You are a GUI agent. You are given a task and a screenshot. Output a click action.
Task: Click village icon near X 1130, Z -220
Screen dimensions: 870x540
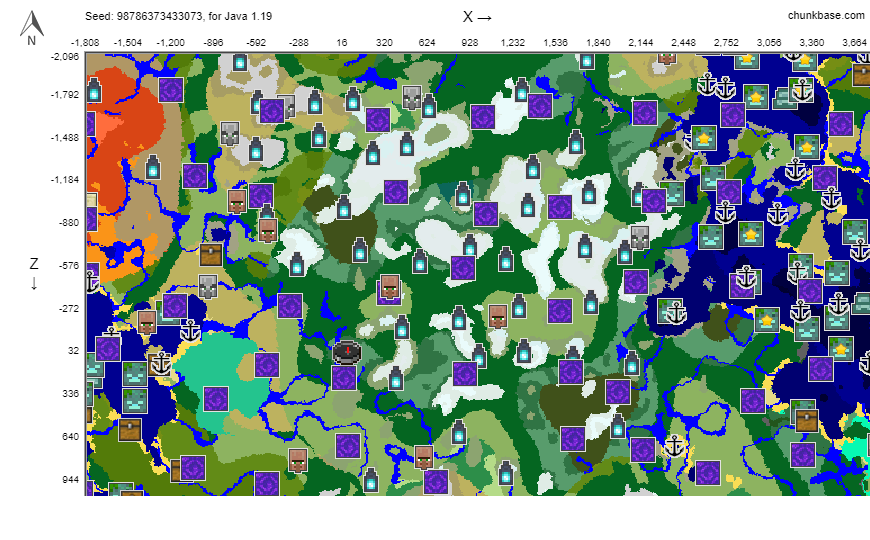pos(498,316)
